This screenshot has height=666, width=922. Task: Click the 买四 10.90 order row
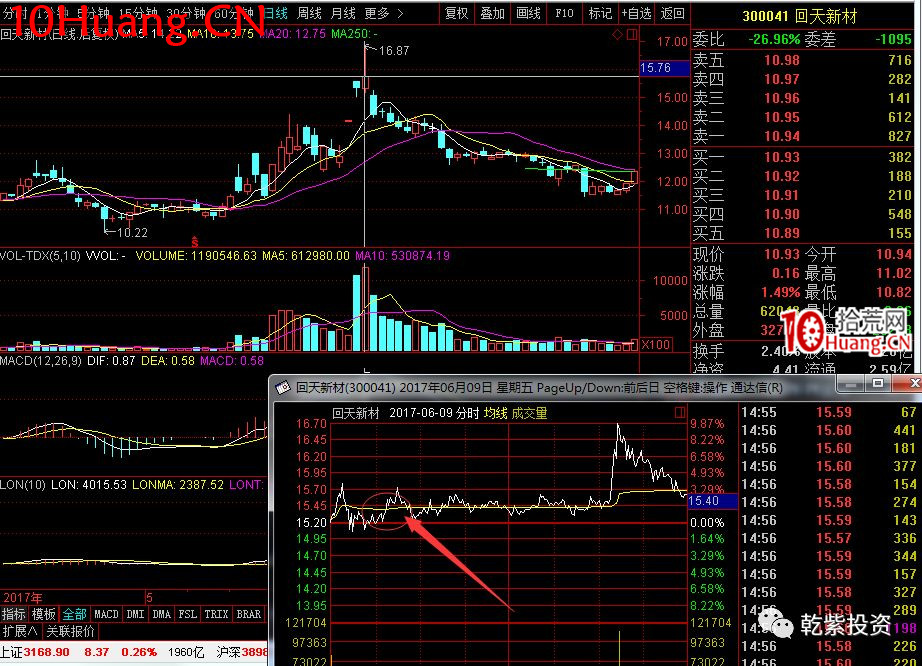pyautogui.click(x=802, y=214)
